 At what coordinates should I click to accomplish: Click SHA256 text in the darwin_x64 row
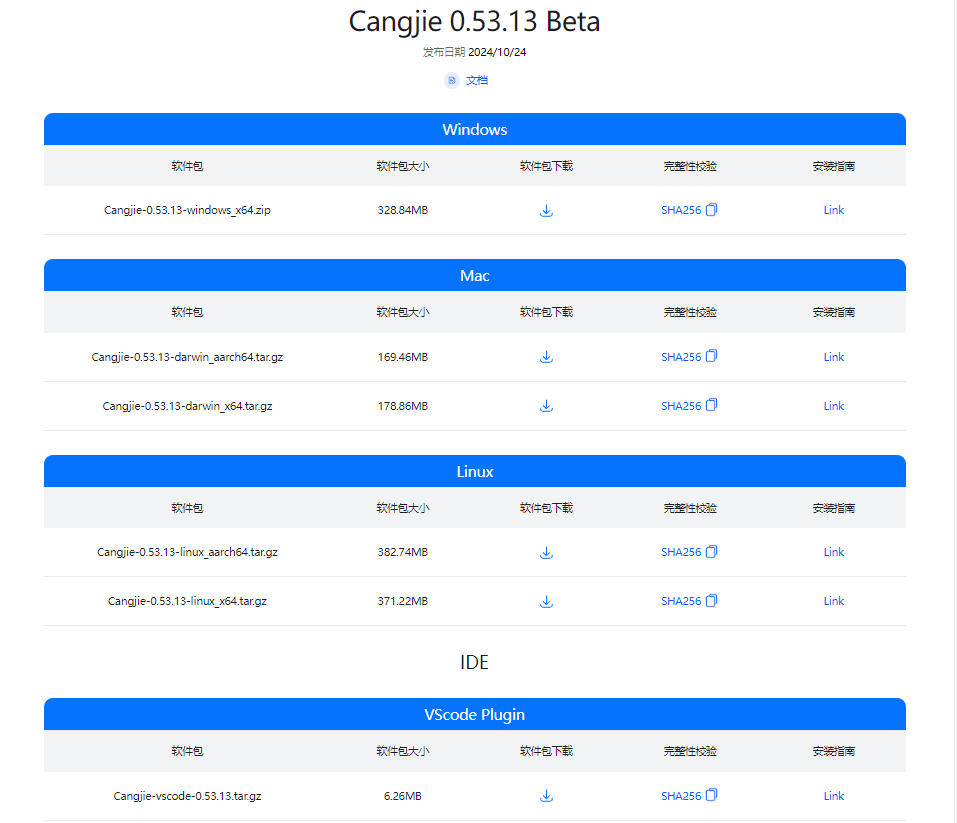click(681, 406)
